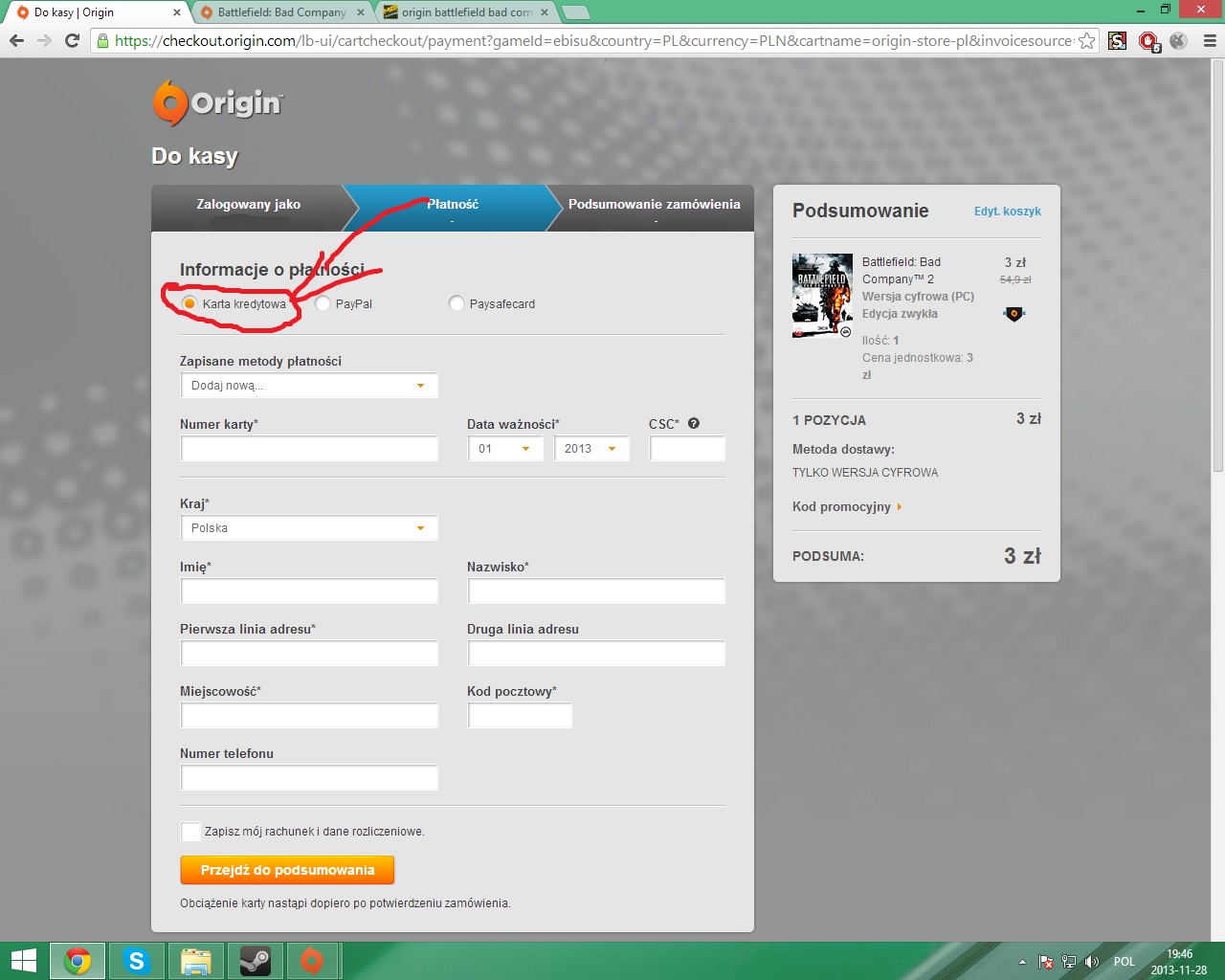
Task: Click the Battlefield Bad Company 2 cover thumbnail
Action: [x=822, y=296]
